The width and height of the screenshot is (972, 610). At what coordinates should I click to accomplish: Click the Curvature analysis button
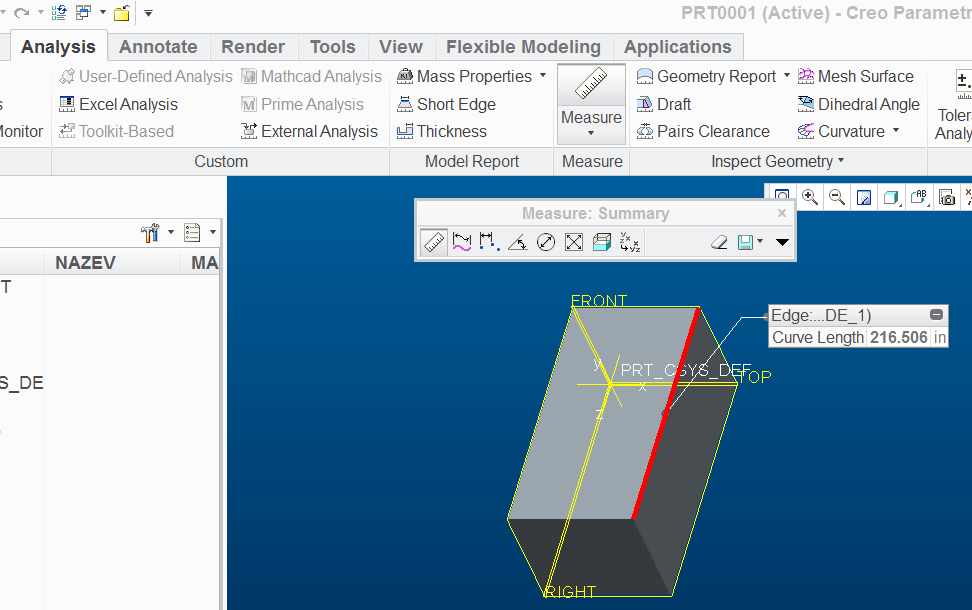coord(842,131)
